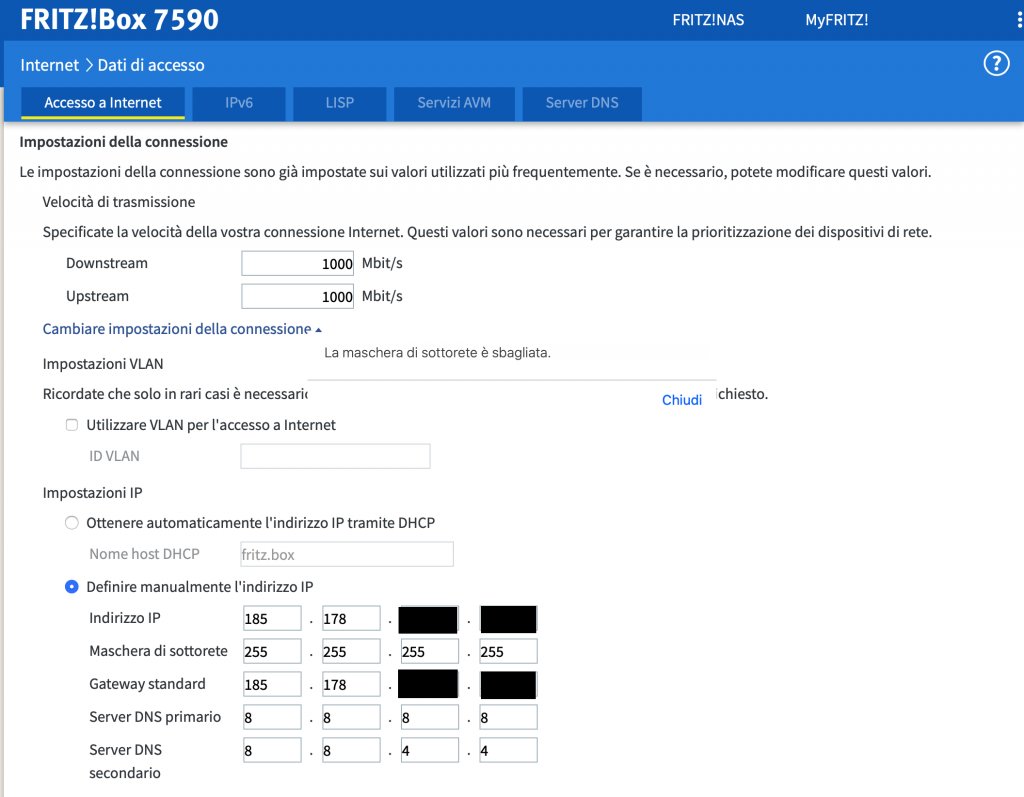The image size is (1024, 797).
Task: Click third Maschera di sottorete octet
Action: tap(430, 651)
